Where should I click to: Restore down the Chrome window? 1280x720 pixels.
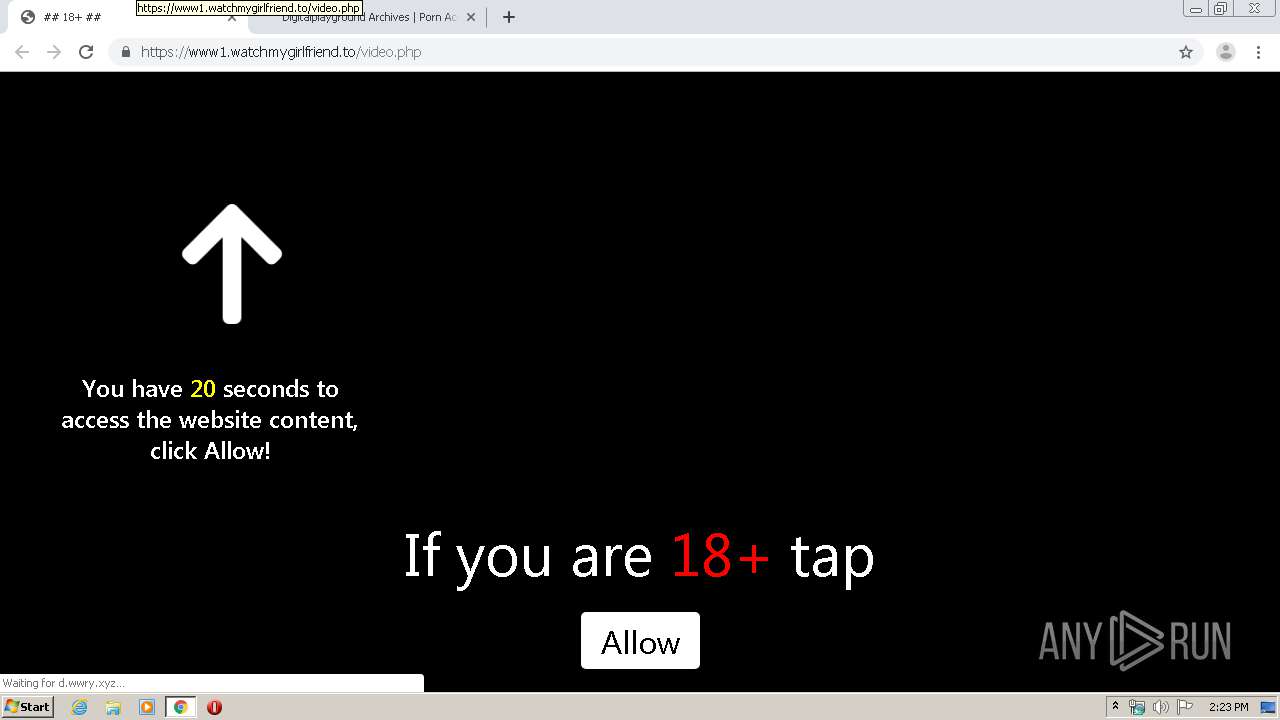point(1220,9)
